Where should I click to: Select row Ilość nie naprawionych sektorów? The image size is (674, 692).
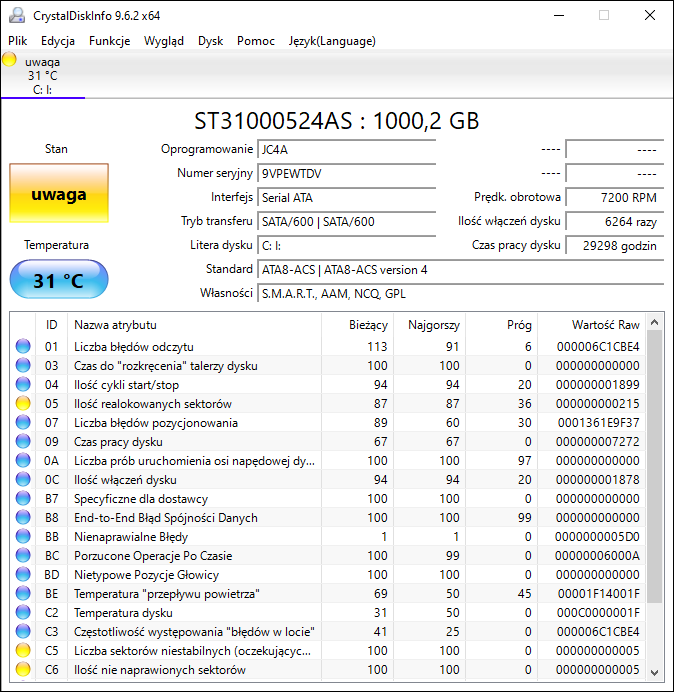(328, 669)
